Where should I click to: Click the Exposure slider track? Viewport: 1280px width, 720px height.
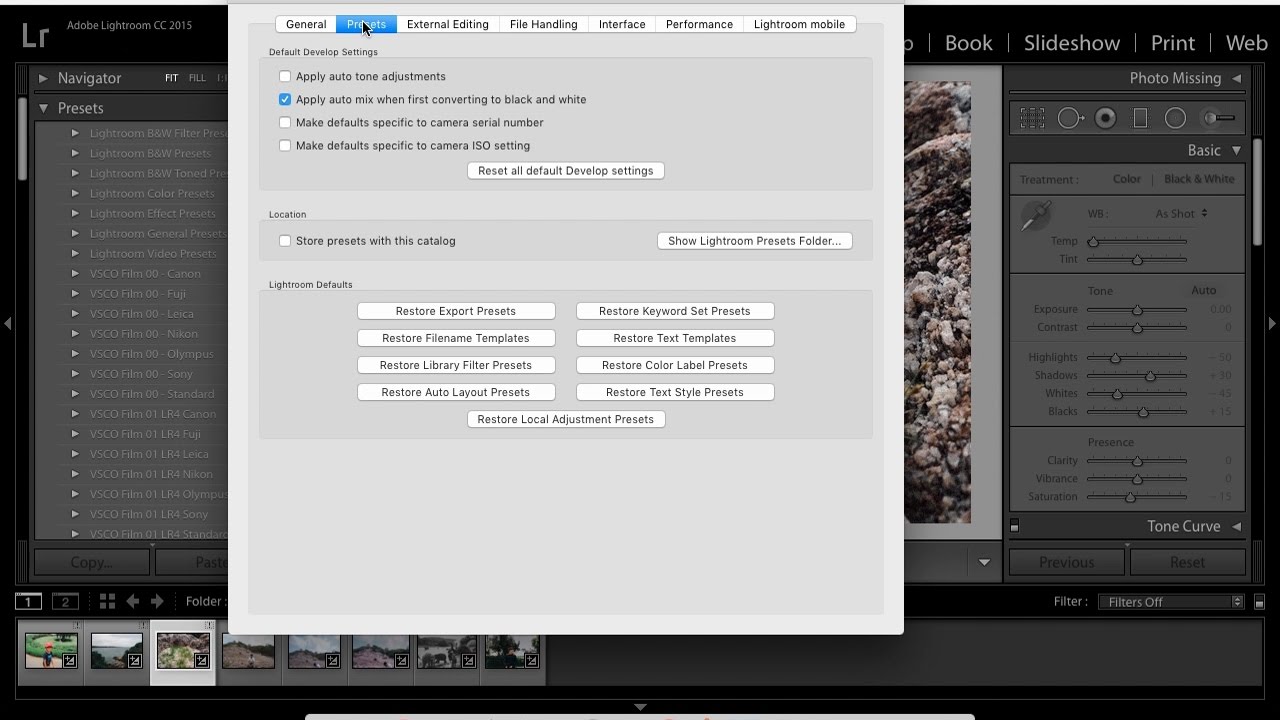coord(1137,310)
